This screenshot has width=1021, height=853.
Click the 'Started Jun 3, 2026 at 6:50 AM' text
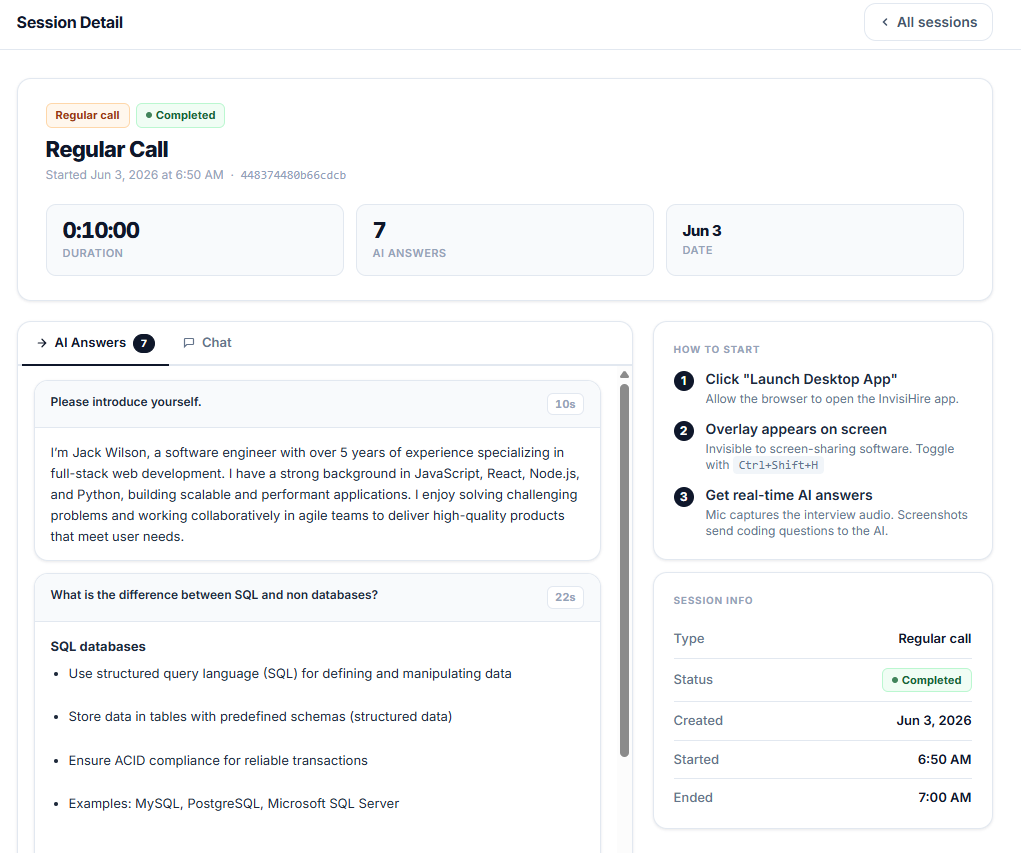pos(135,175)
